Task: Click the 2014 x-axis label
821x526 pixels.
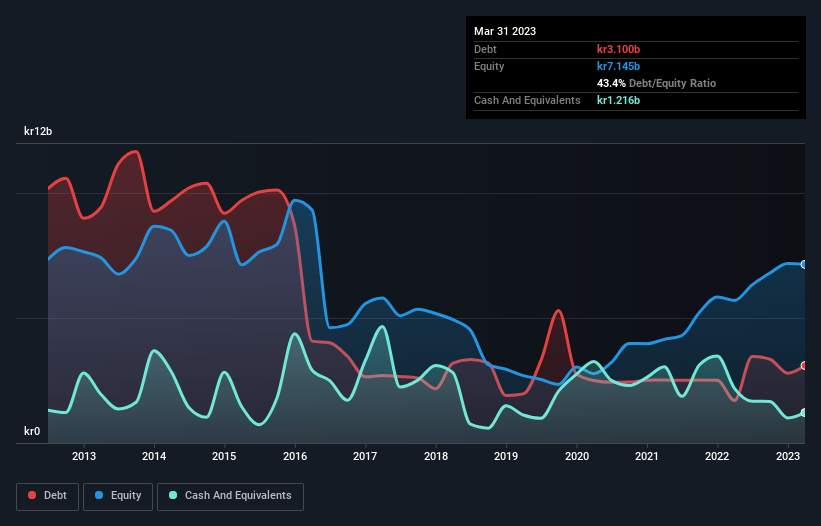Action: 154,456
